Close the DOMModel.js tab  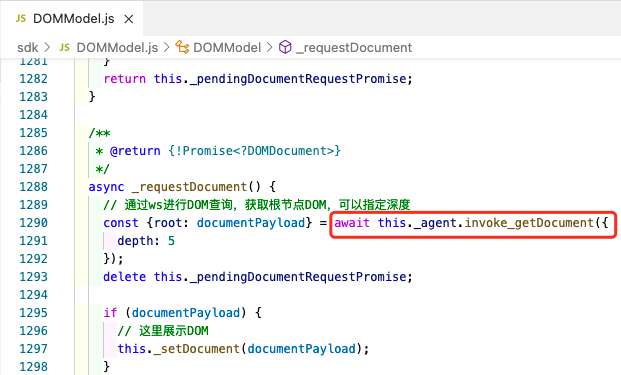pyautogui.click(x=129, y=19)
